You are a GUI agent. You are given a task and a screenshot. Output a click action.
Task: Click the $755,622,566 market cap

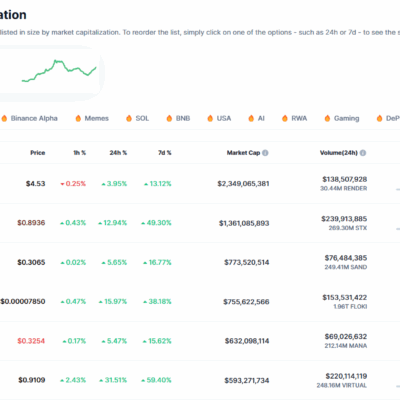pyautogui.click(x=246, y=302)
